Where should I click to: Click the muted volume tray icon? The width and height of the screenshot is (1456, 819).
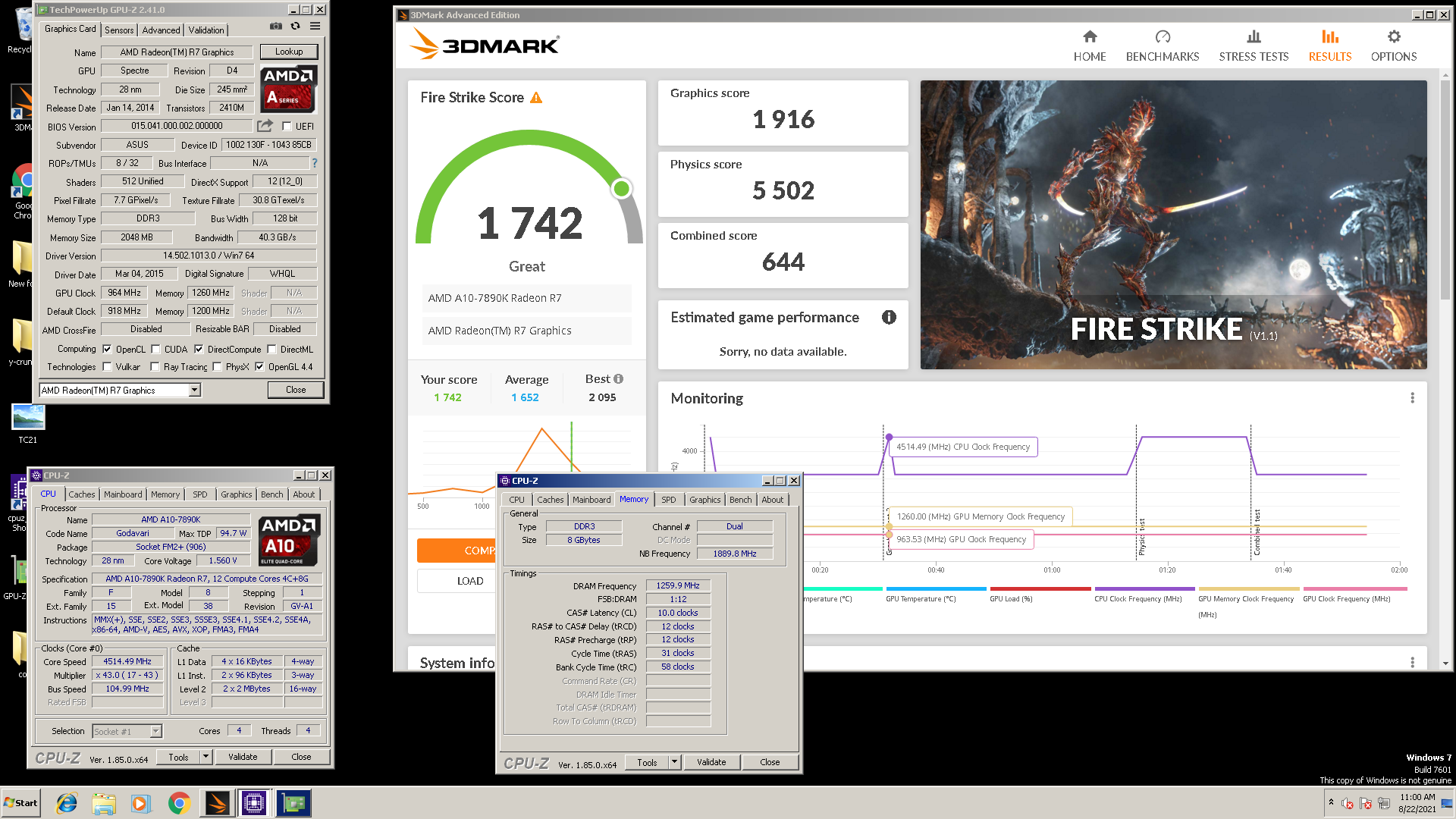pyautogui.click(x=1348, y=803)
